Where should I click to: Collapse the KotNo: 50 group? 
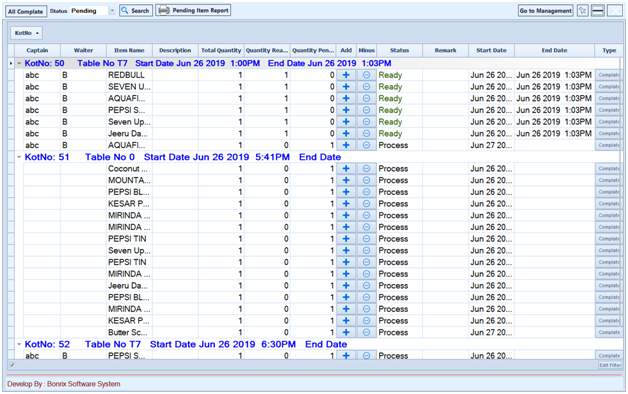pyautogui.click(x=19, y=63)
